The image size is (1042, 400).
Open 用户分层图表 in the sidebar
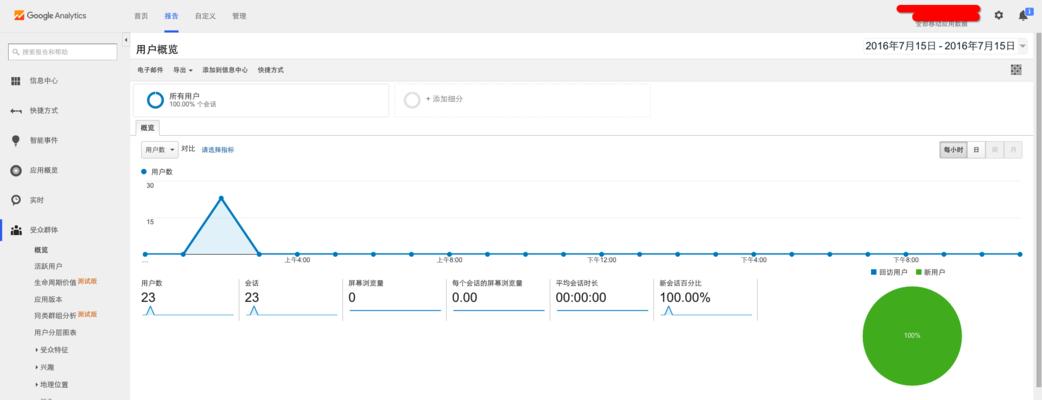55,333
